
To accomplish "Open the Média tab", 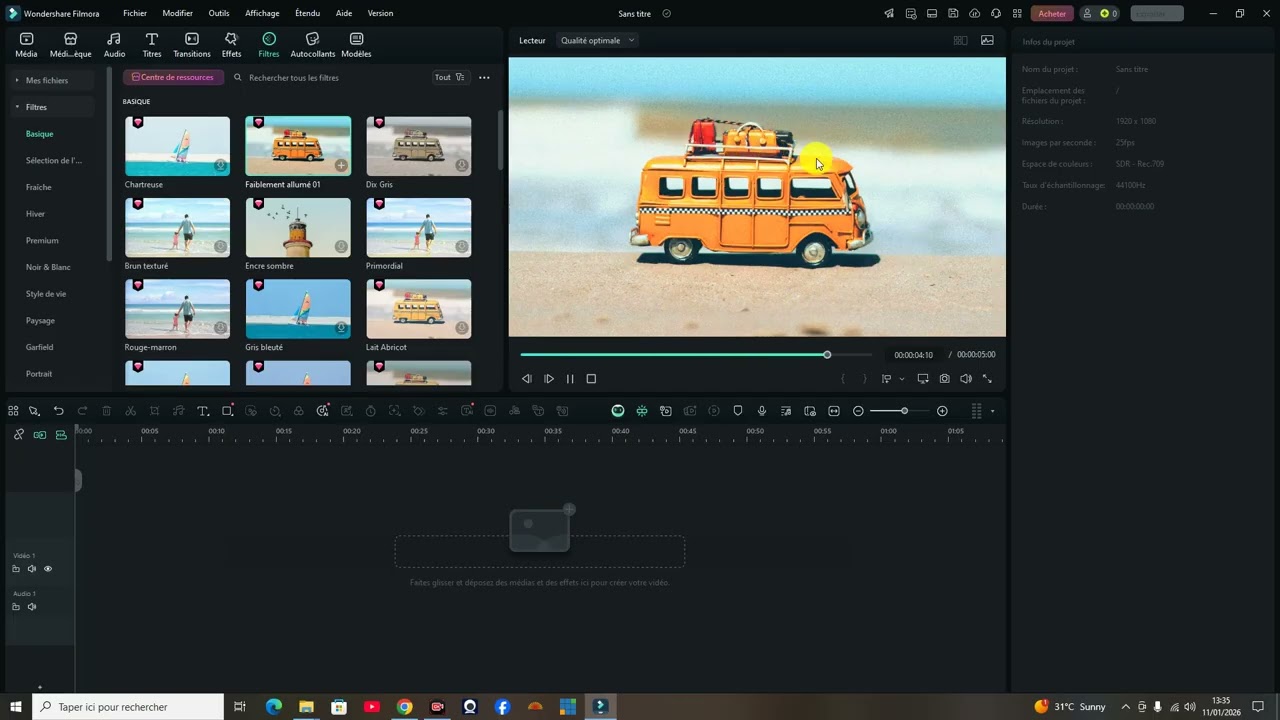I will [26, 45].
